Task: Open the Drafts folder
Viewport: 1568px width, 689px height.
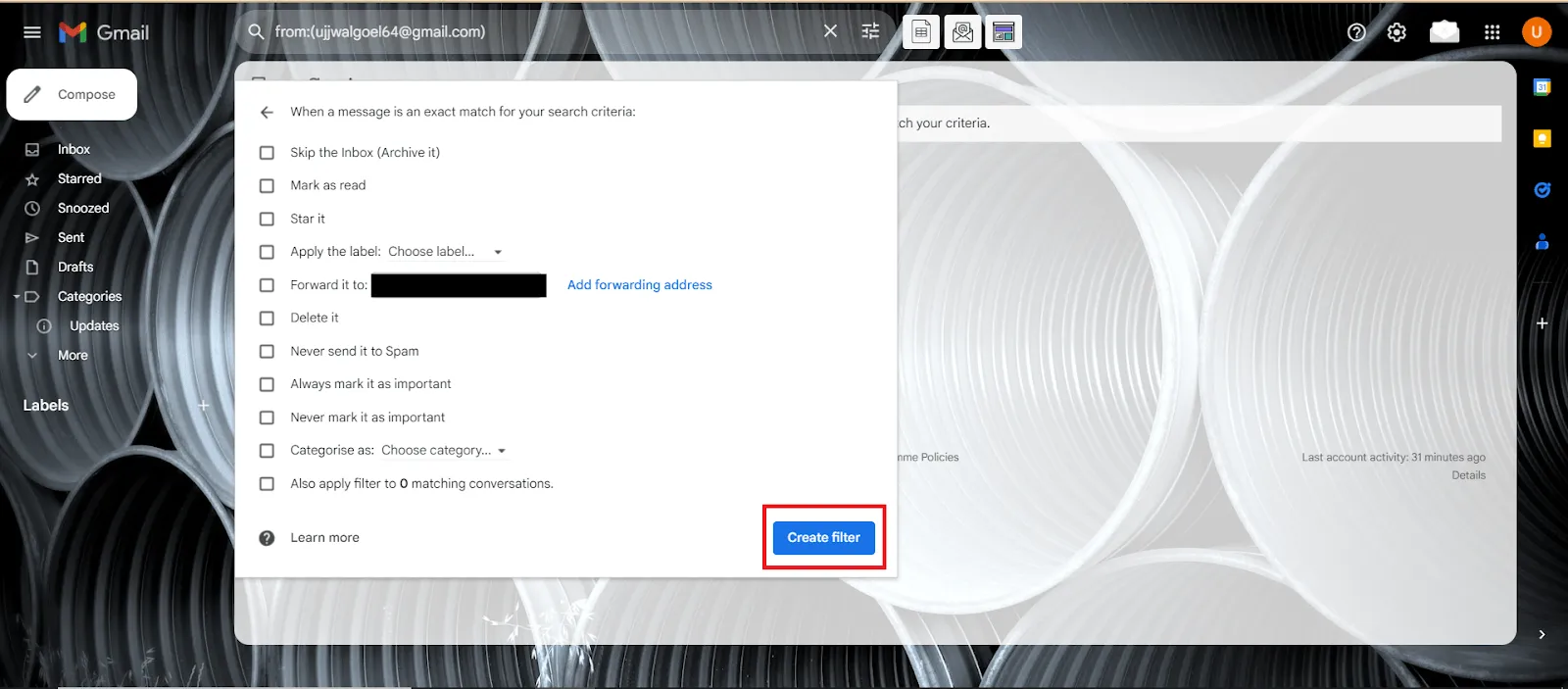Action: (x=75, y=267)
